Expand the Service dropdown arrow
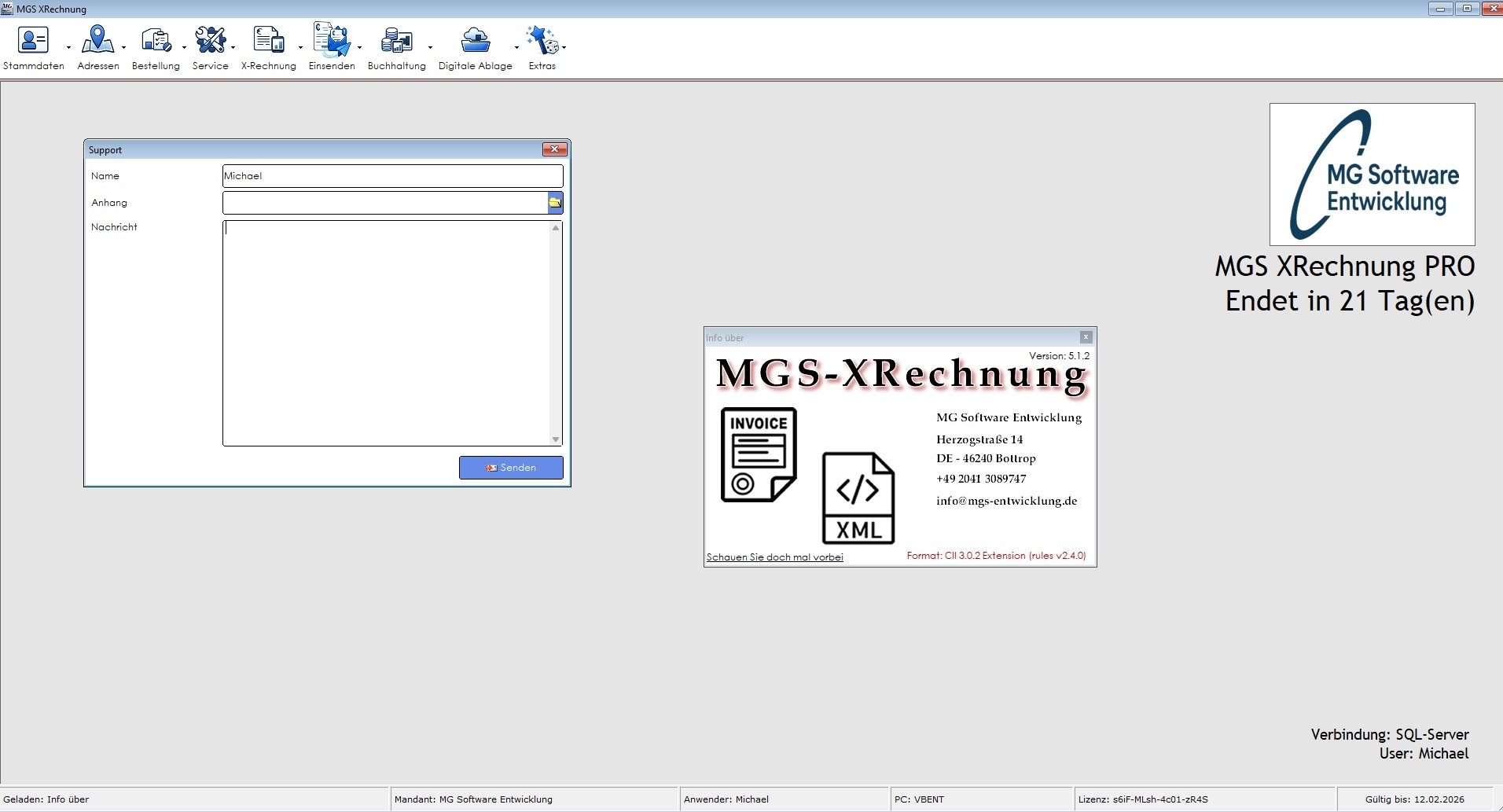1503x812 pixels. tap(233, 47)
